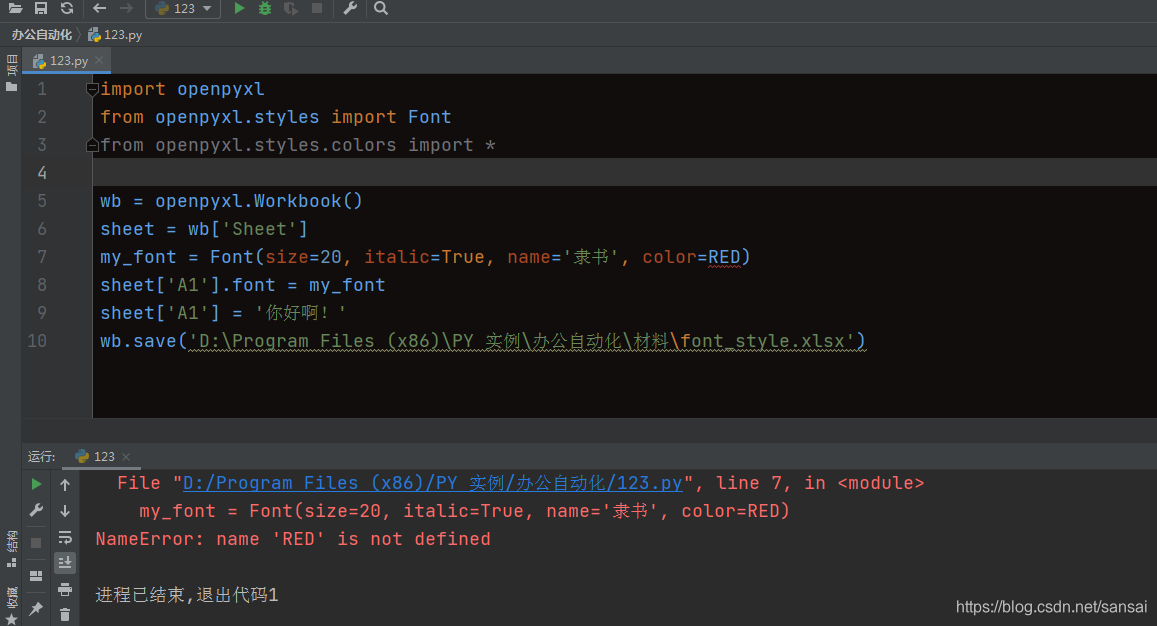The height and width of the screenshot is (626, 1157).
Task: Toggle soft-wrap in the console toolbar
Action: click(65, 538)
